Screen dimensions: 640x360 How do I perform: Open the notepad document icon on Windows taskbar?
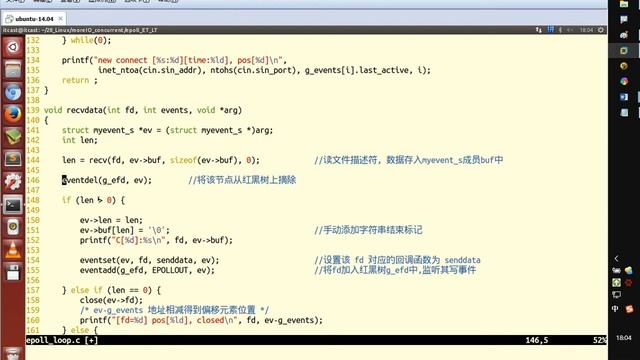(624, 112)
